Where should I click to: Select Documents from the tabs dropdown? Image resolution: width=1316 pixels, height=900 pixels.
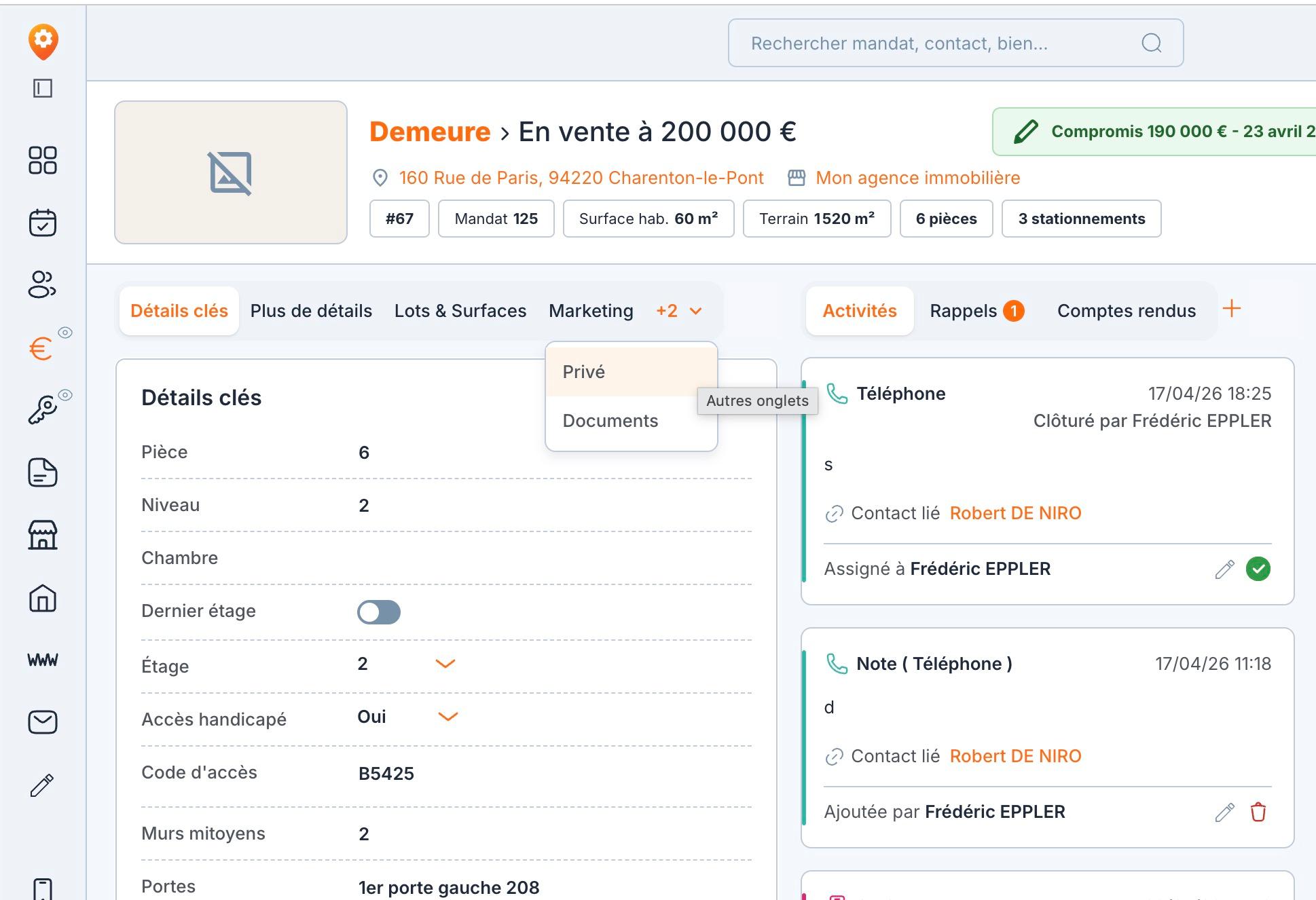(632, 421)
